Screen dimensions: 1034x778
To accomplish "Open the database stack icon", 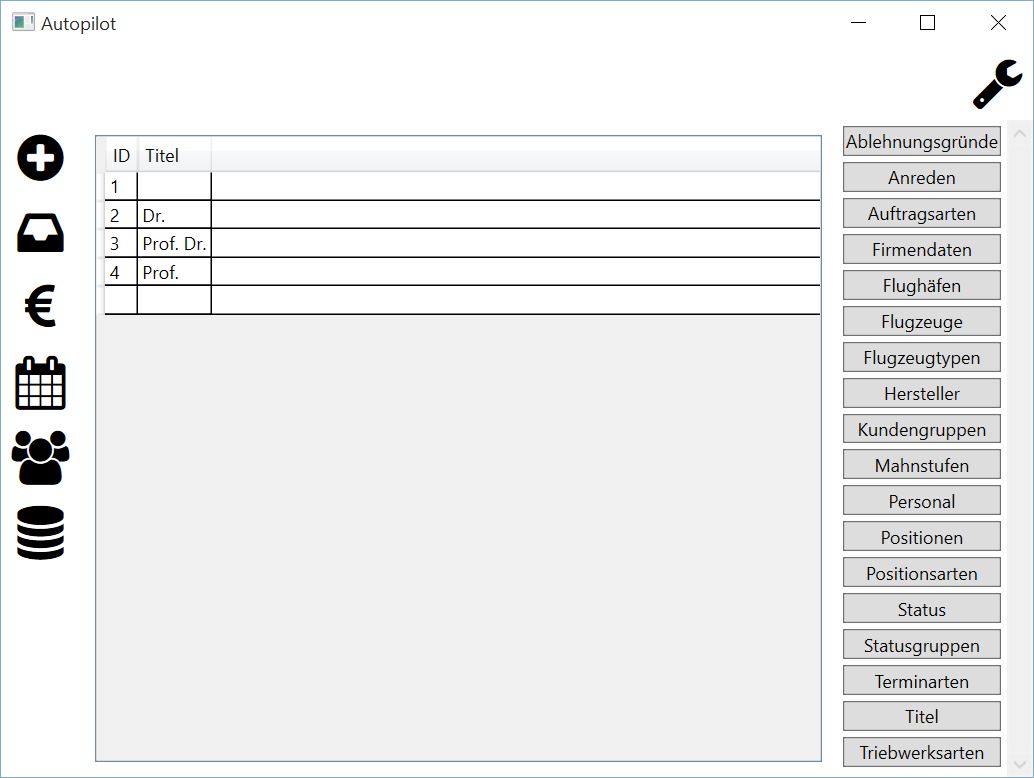I will [x=40, y=533].
